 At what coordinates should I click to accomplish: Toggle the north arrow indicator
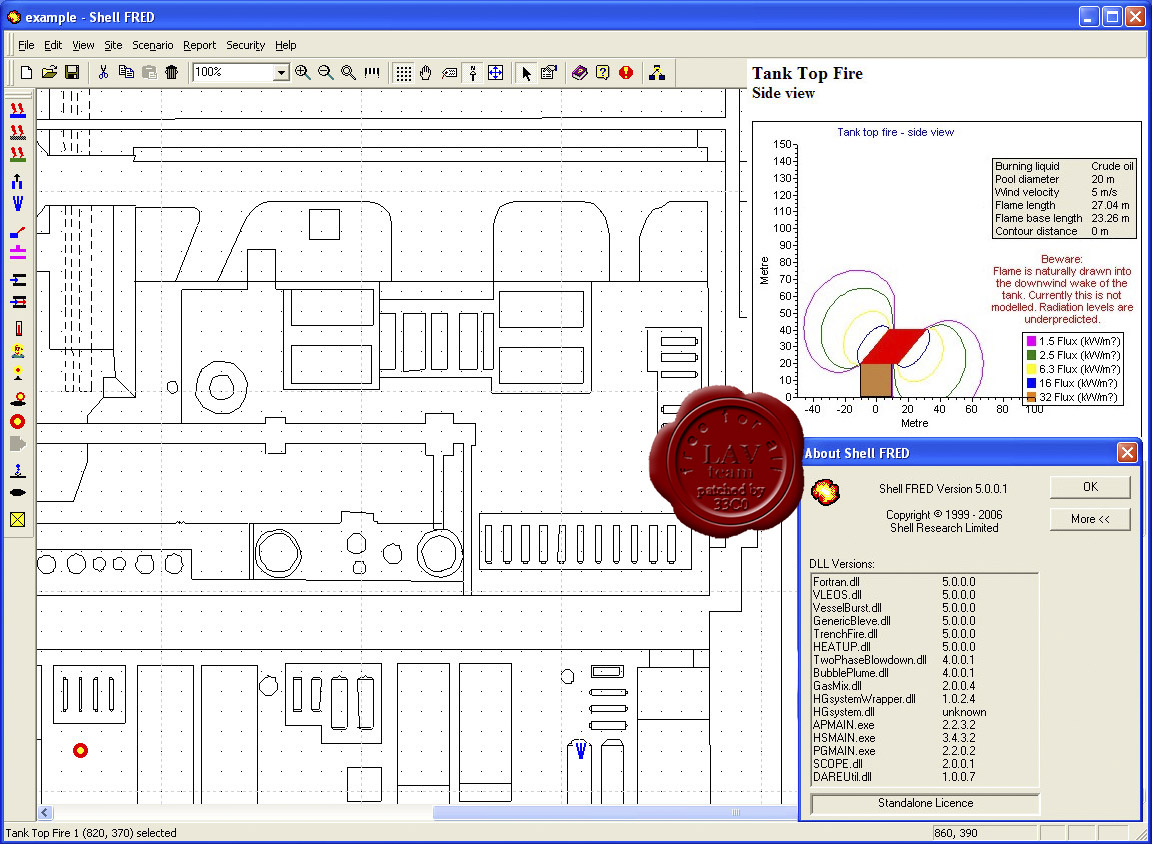472,72
